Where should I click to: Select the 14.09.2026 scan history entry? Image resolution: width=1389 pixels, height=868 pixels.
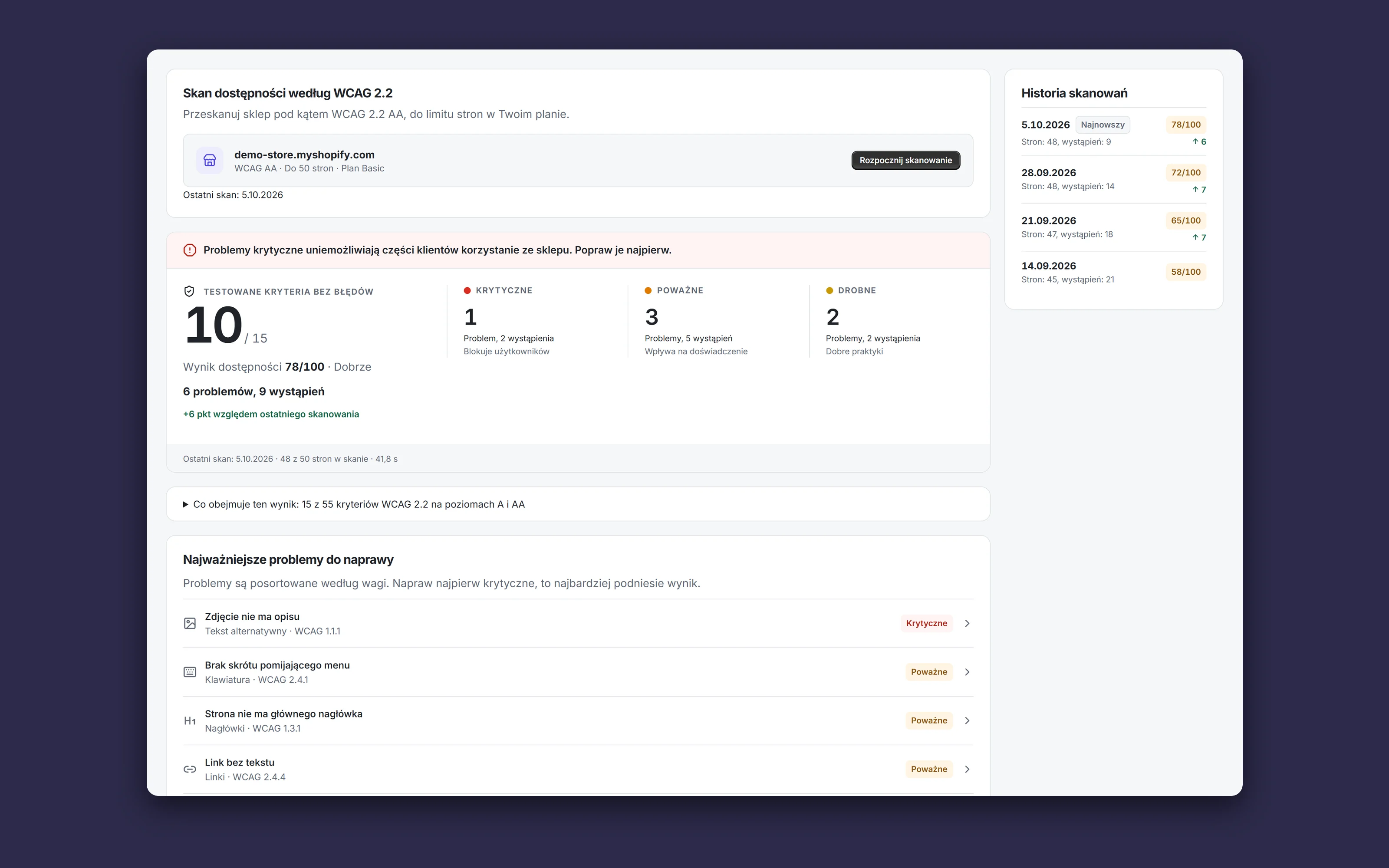[1113, 272]
